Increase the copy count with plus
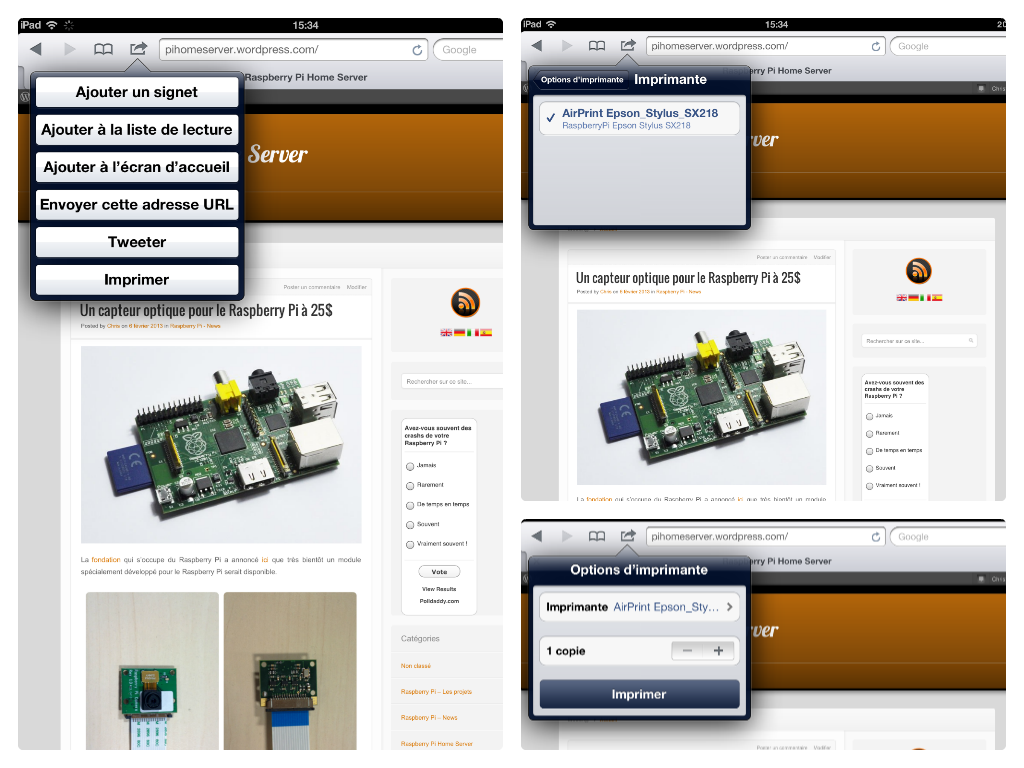 (x=718, y=650)
